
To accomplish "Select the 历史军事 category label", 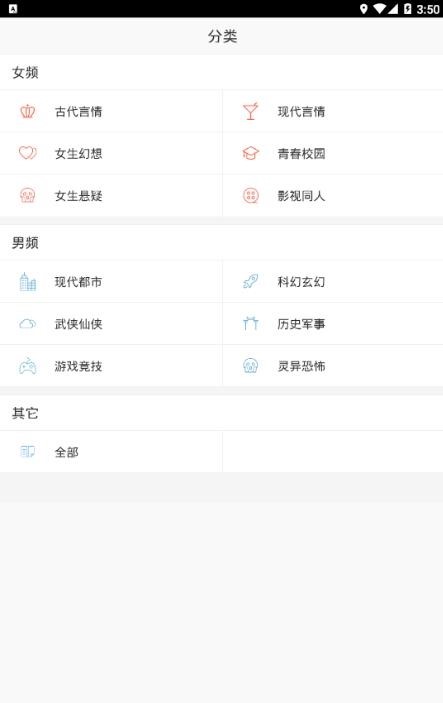I will tap(301, 324).
